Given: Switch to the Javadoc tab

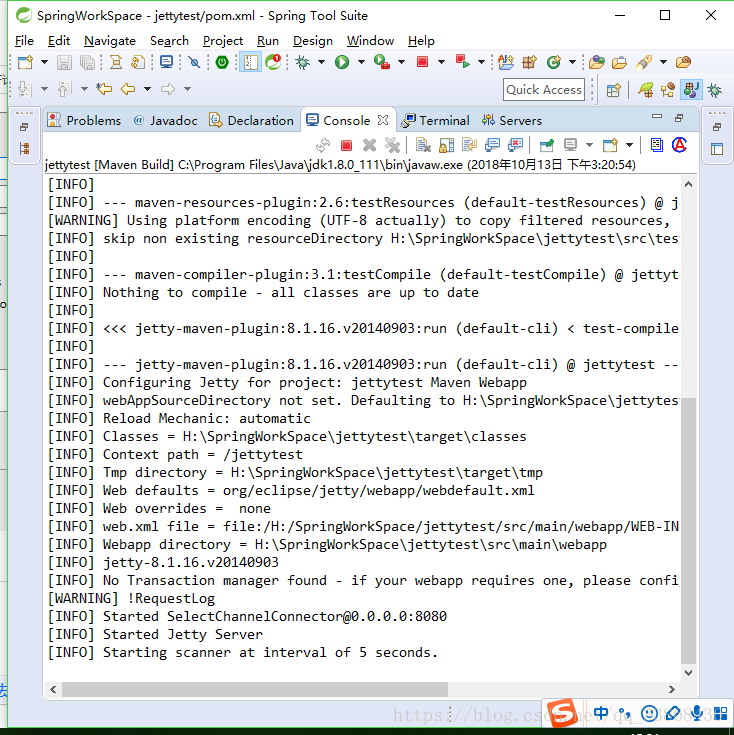Looking at the screenshot, I should [x=165, y=120].
